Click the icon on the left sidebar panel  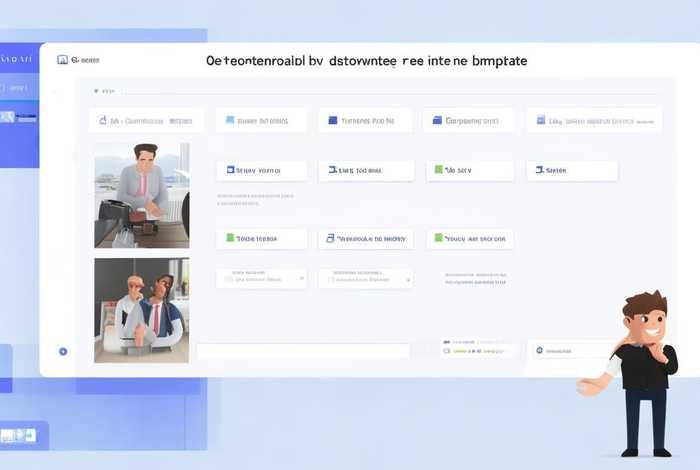(x=7, y=117)
